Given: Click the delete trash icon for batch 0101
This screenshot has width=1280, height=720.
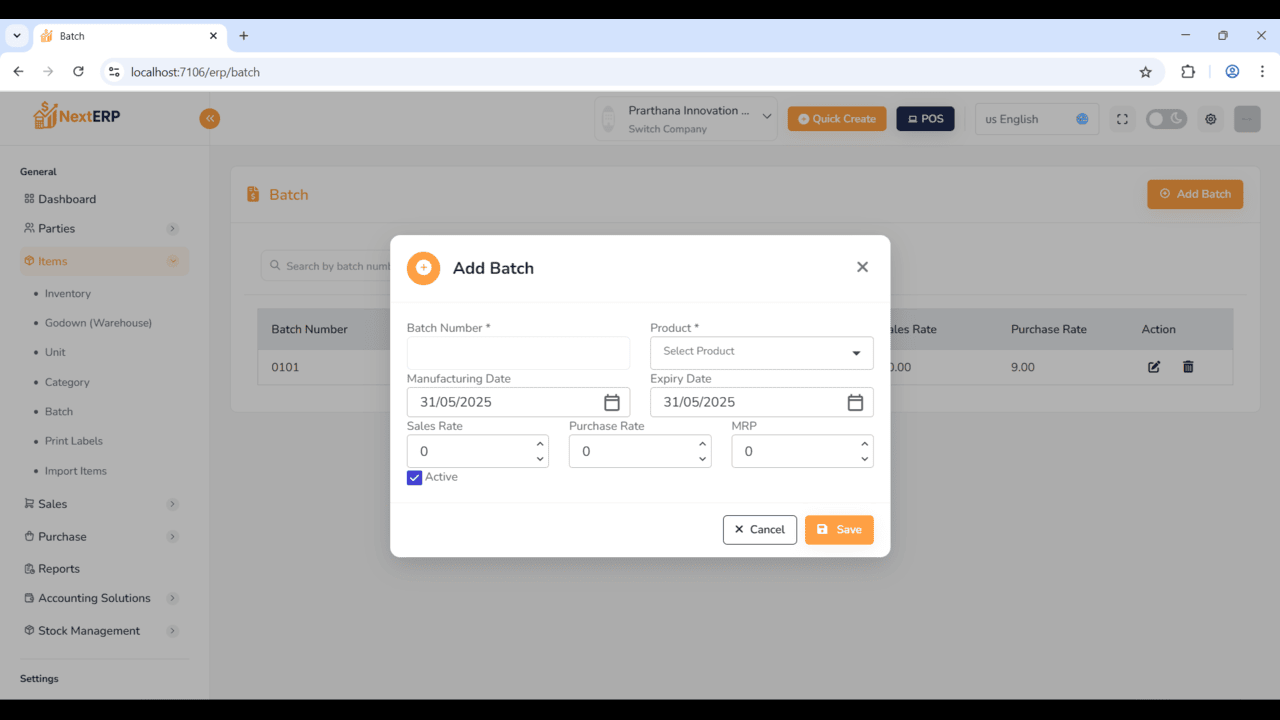Looking at the screenshot, I should (x=1188, y=367).
